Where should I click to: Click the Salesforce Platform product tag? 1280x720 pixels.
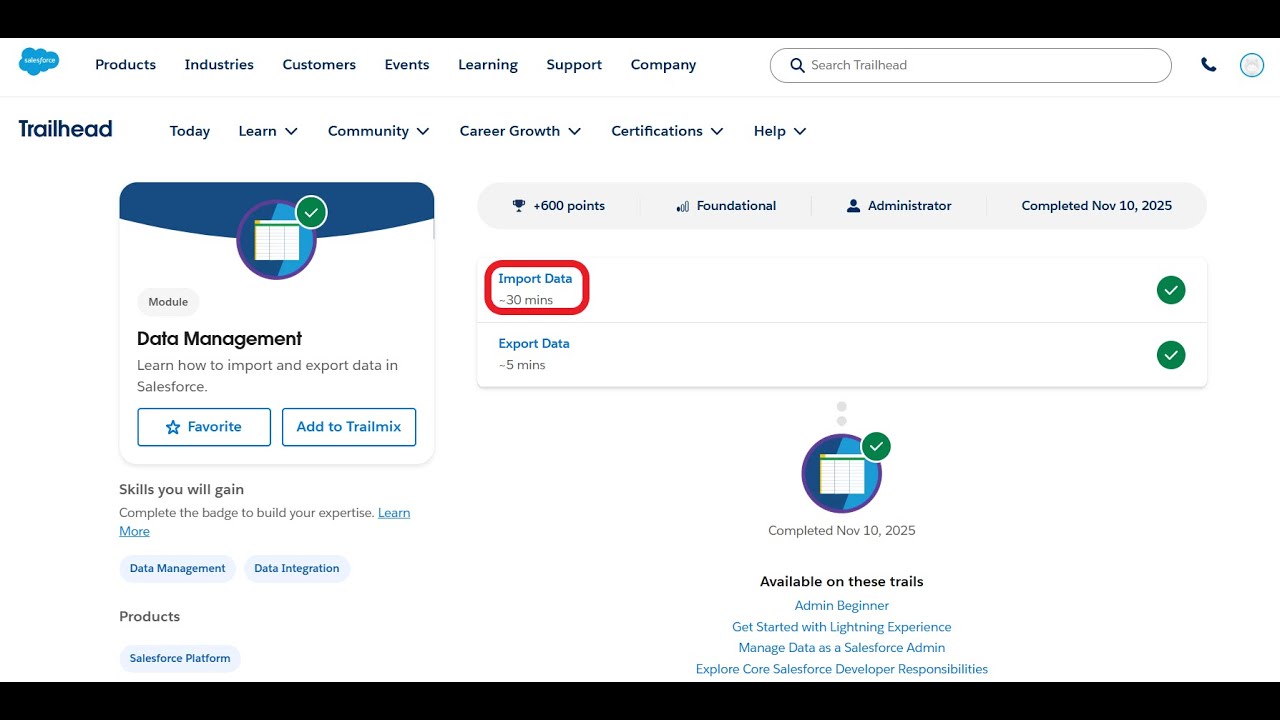(180, 659)
